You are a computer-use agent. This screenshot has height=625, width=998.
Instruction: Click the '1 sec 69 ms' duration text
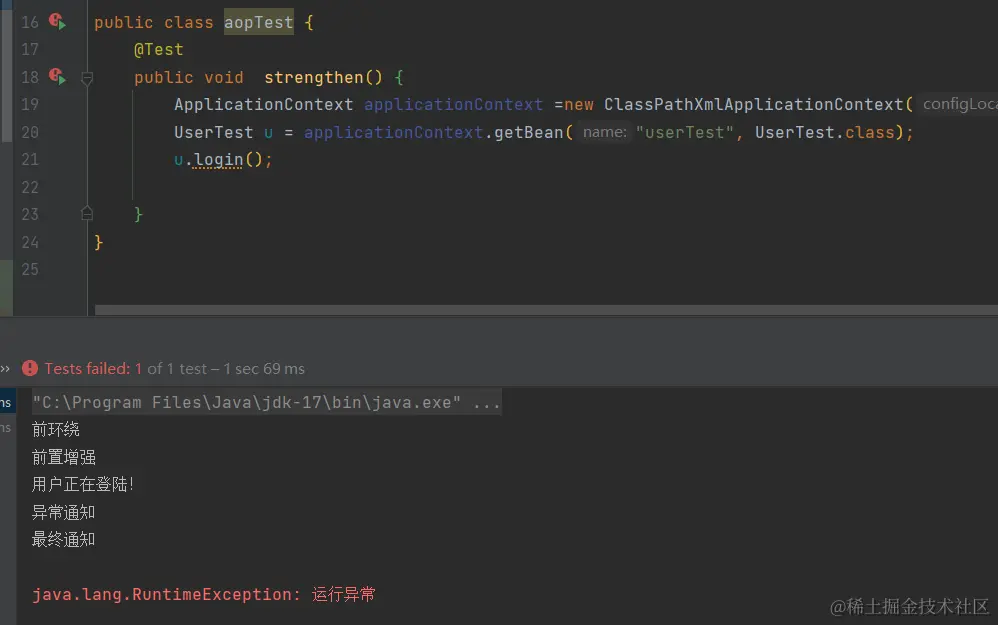[x=264, y=369]
